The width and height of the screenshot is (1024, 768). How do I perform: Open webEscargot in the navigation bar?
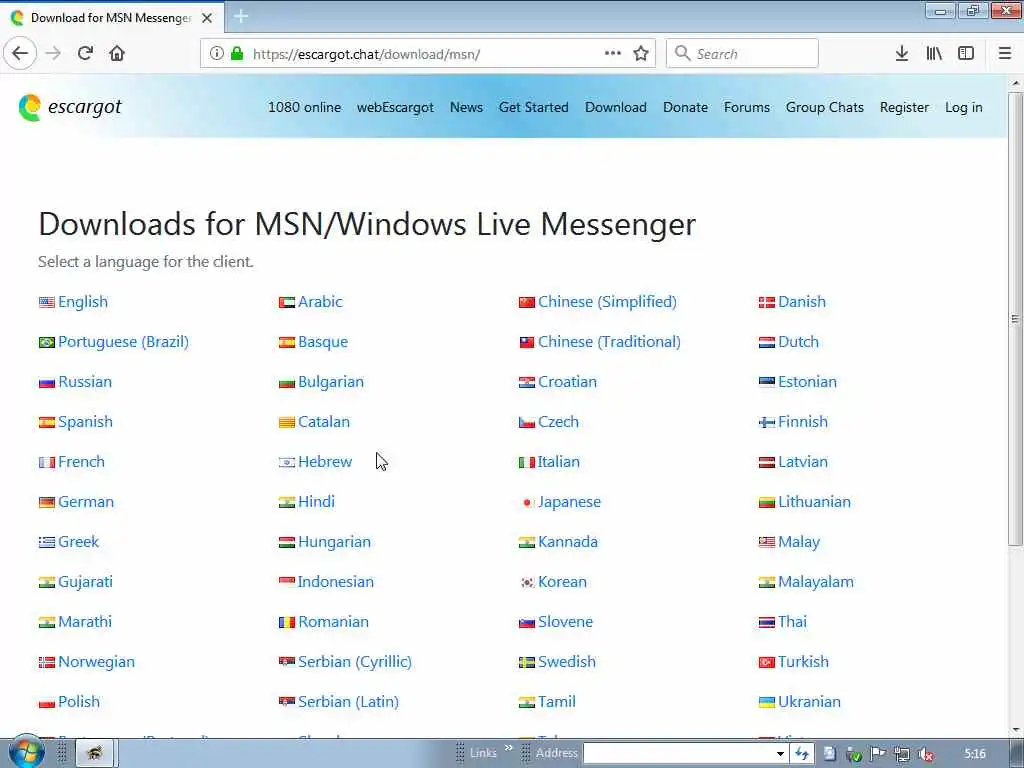(395, 107)
